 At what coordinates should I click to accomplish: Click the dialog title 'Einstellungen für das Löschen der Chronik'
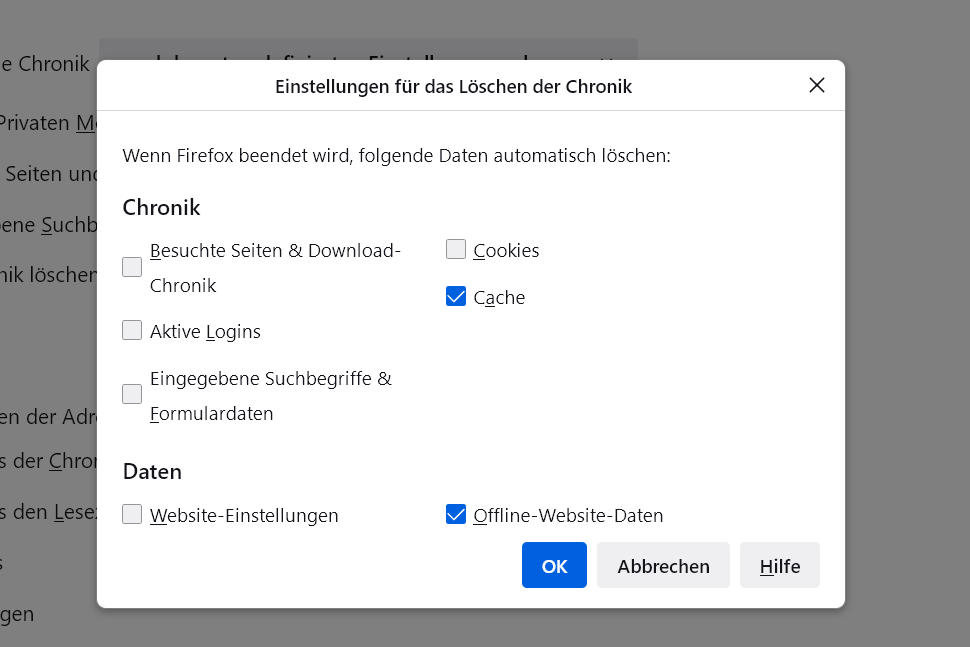coord(453,87)
